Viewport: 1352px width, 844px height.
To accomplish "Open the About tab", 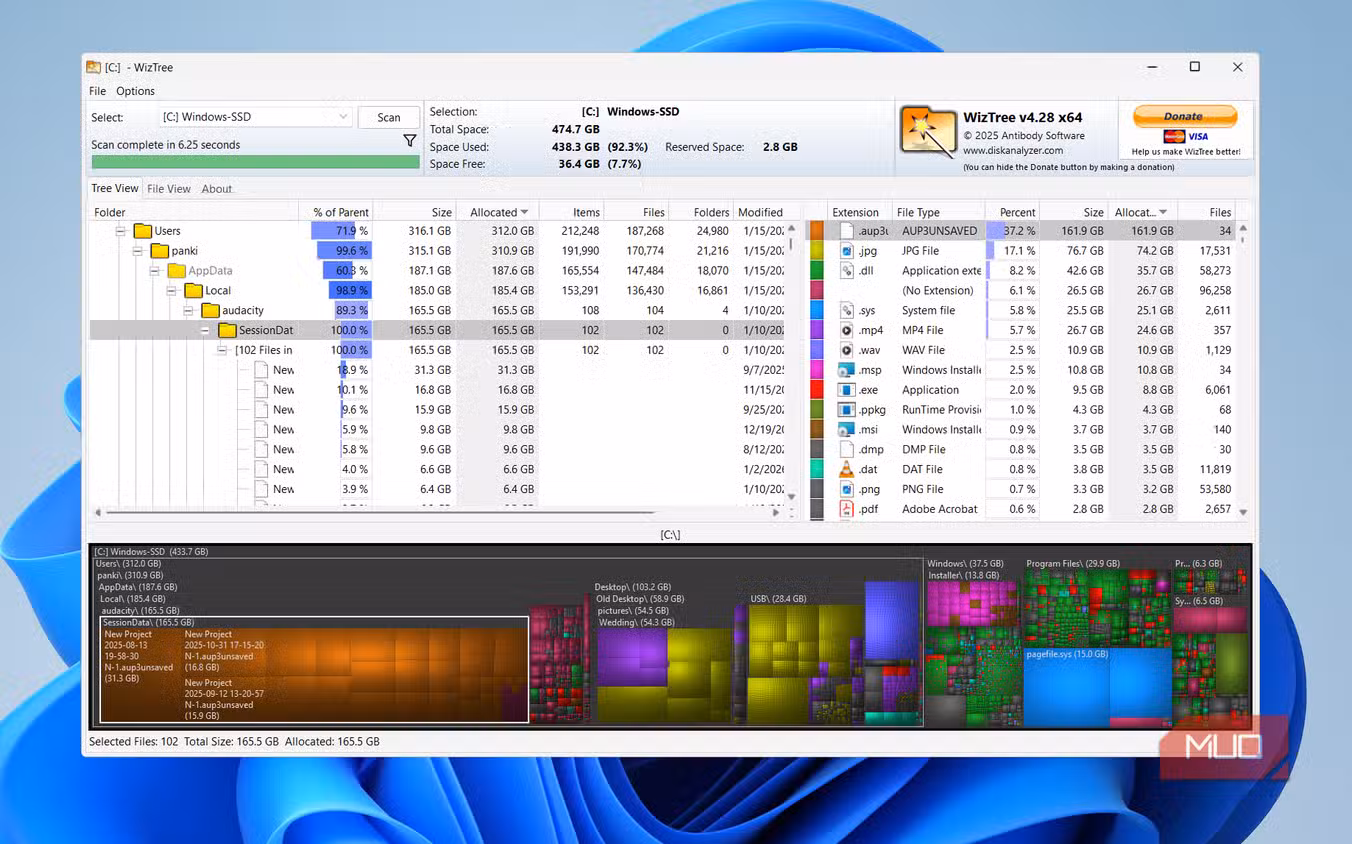I will click(217, 188).
